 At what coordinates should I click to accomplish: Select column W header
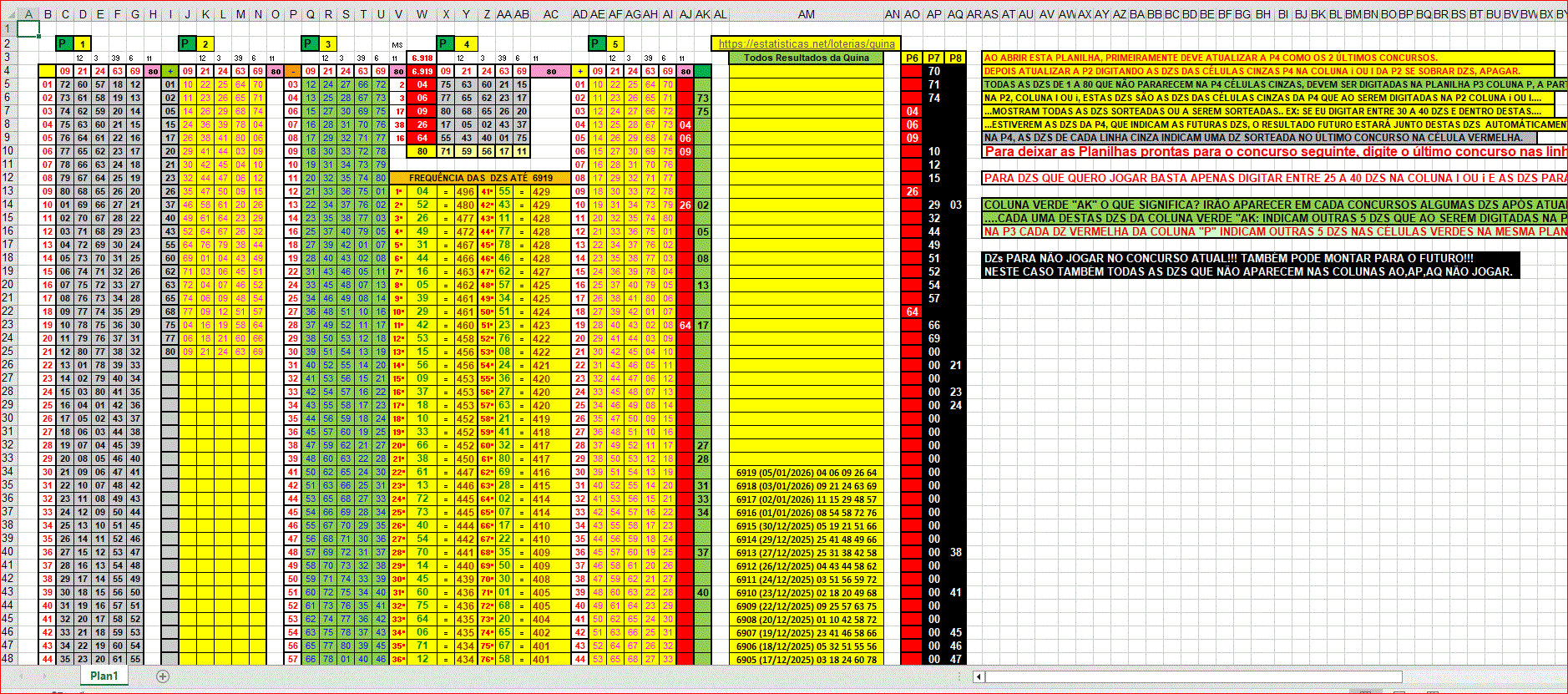[422, 14]
